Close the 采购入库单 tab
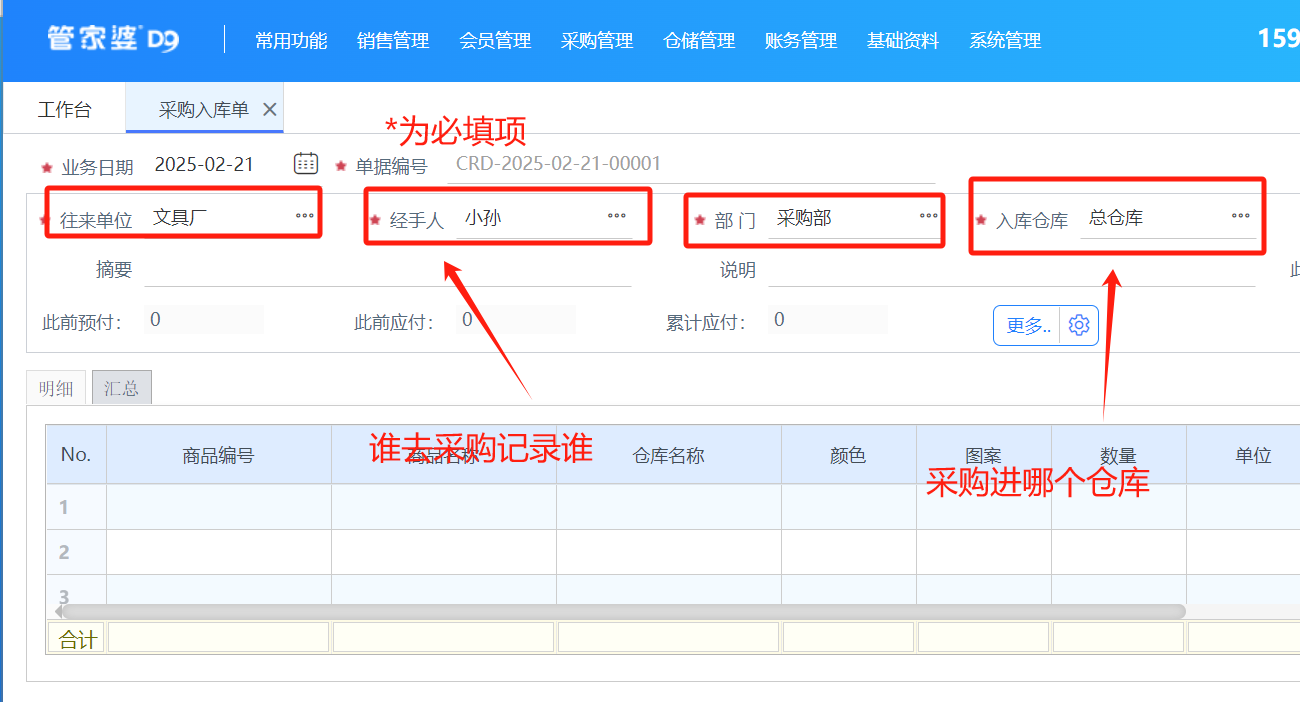 pyautogui.click(x=269, y=110)
